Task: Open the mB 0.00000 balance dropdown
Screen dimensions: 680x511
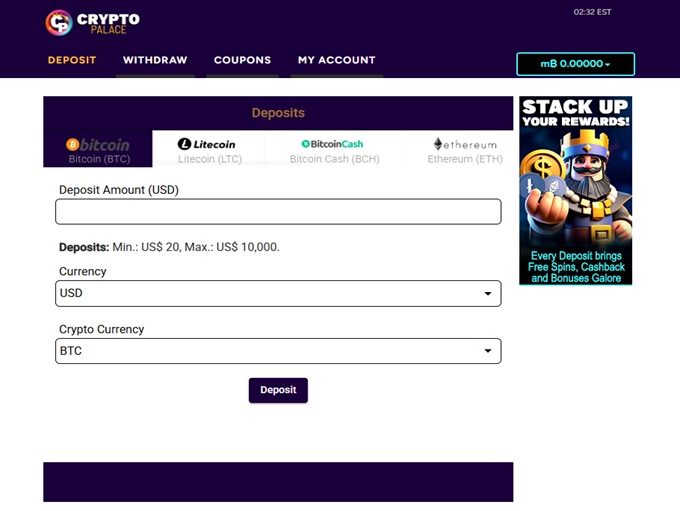Action: click(x=575, y=64)
